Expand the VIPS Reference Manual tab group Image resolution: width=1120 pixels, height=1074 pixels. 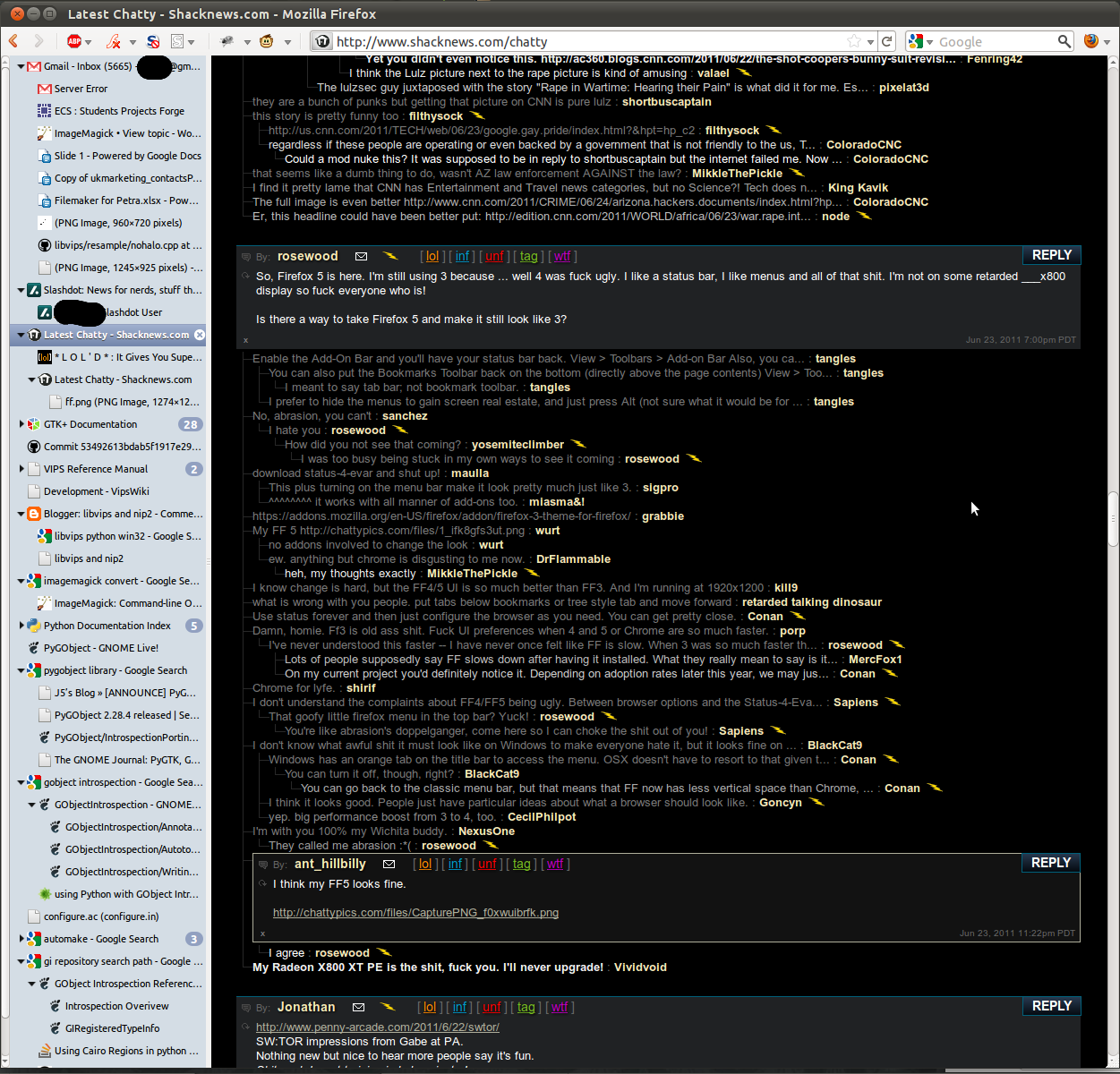coord(21,469)
